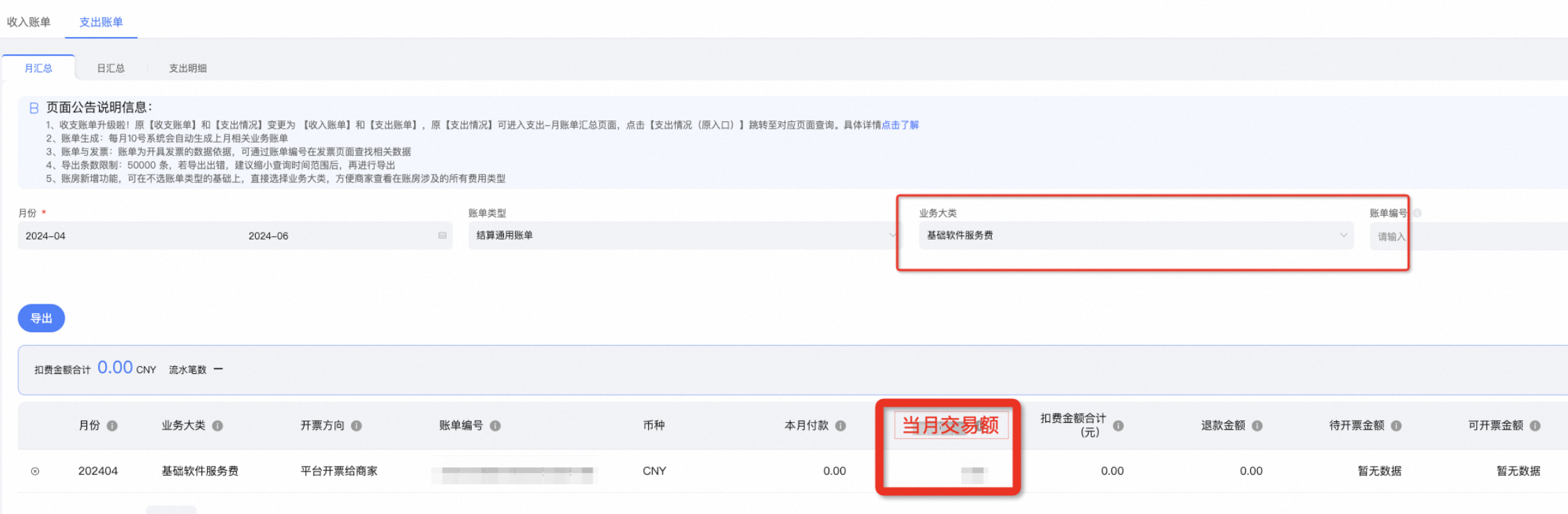
Task: Click the 202404 month cell
Action: 98,471
